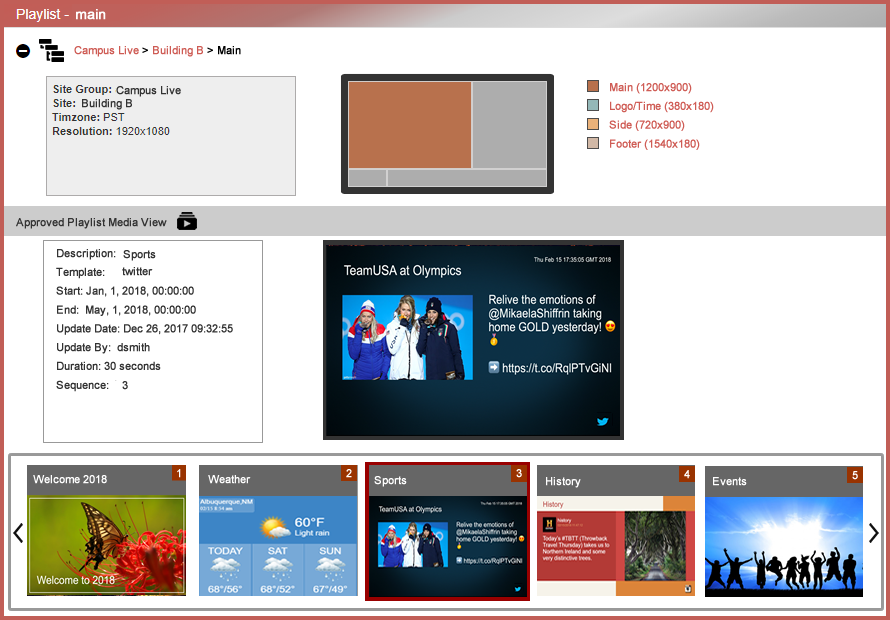Viewport: 890px width, 620px height.
Task: Select the Weather card title
Action: [x=229, y=480]
